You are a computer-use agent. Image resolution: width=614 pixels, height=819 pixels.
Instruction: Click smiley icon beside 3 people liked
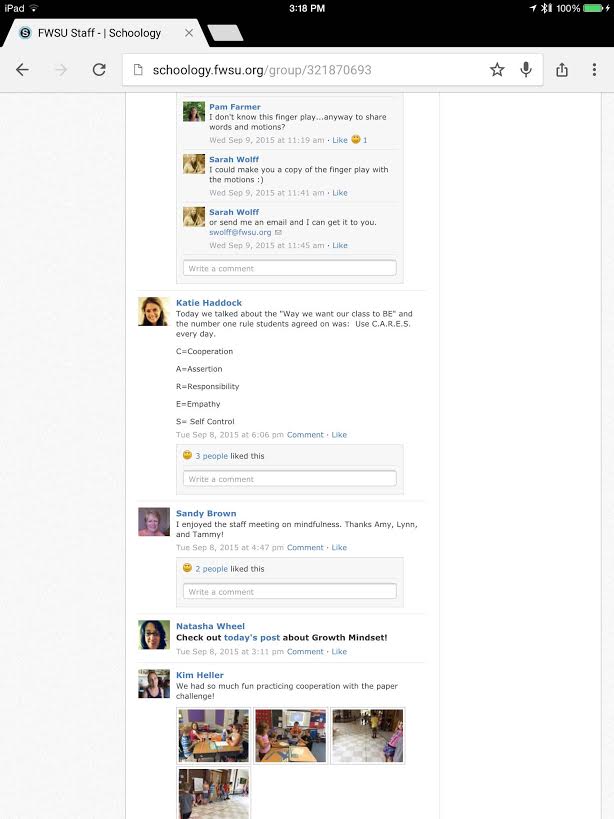click(187, 455)
